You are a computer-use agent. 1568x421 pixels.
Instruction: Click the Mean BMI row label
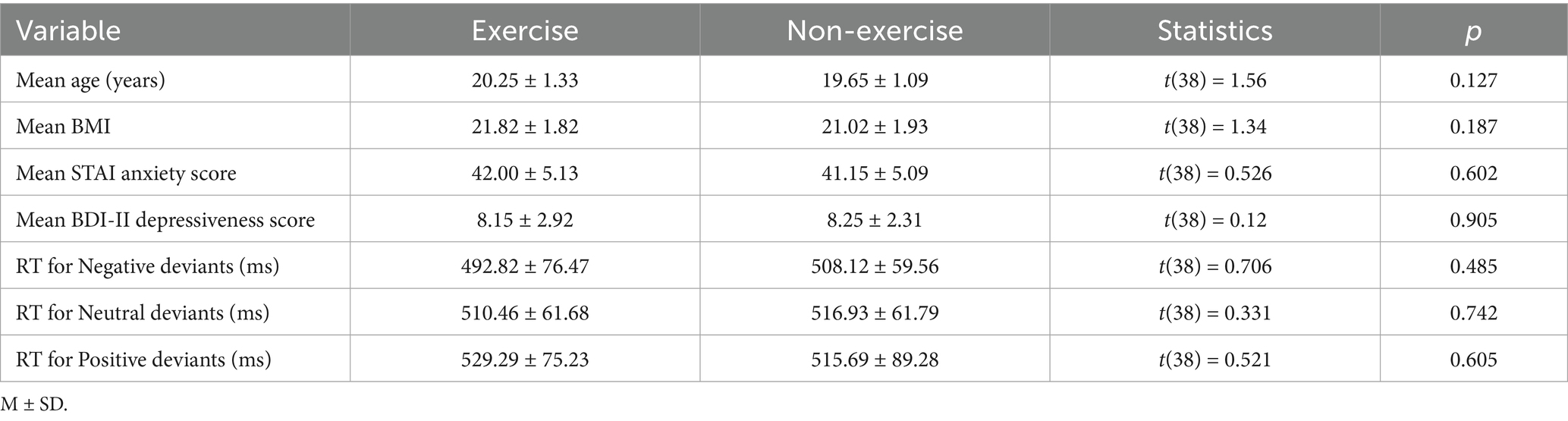[x=63, y=126]
